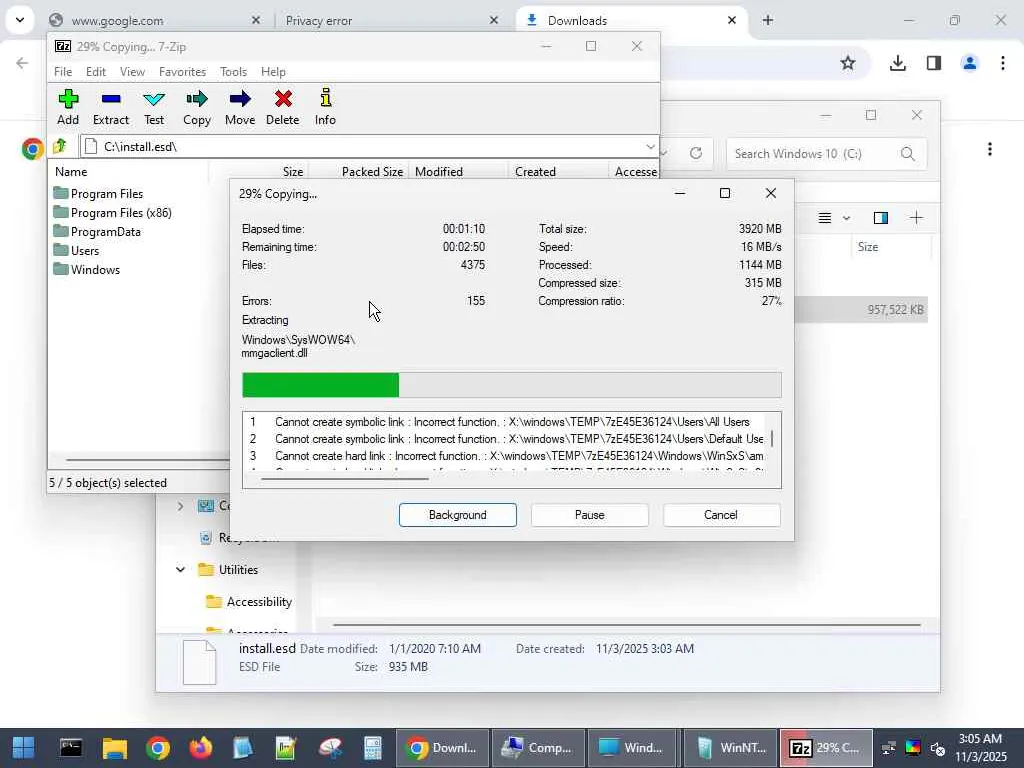Click the search magnifier in Explorer
This screenshot has width=1024, height=768.
coord(908,153)
